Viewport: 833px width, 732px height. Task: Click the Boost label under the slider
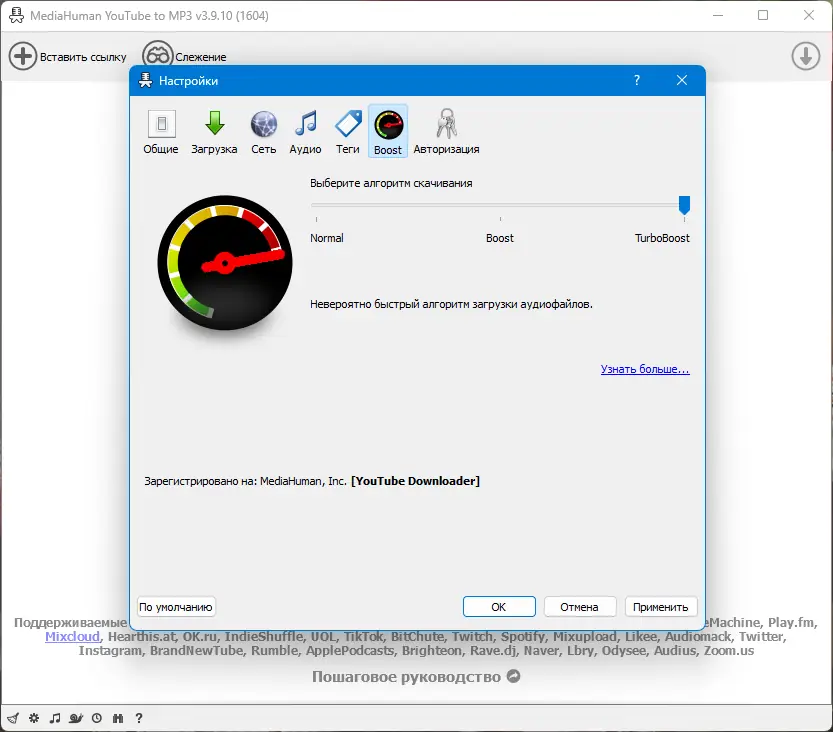pyautogui.click(x=500, y=238)
